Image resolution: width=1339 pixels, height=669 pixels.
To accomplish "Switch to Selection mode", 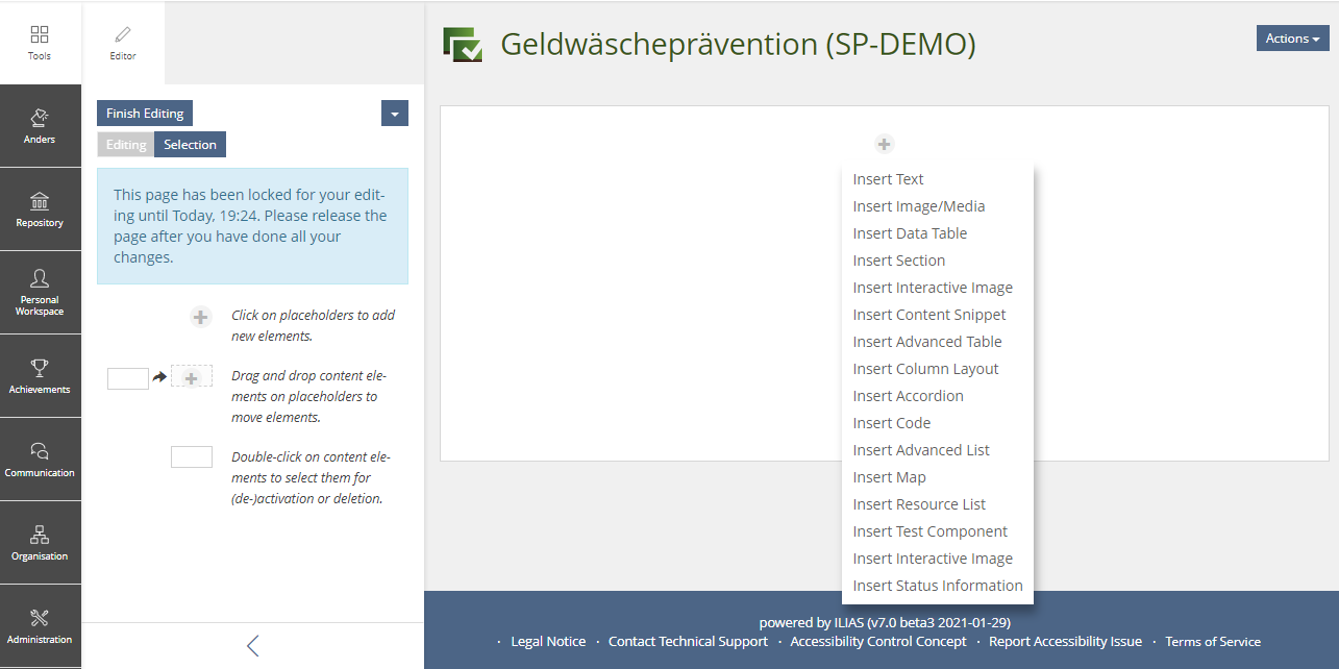I will coord(190,144).
